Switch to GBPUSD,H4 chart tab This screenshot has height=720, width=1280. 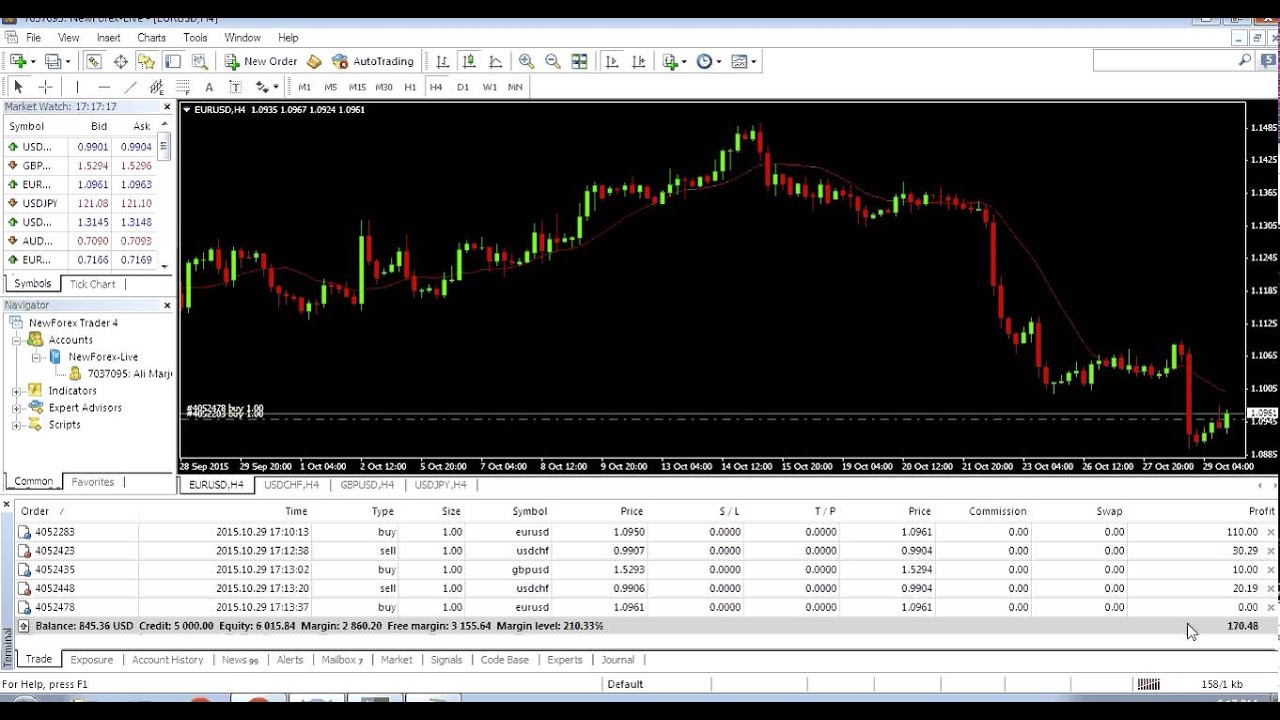tap(367, 485)
